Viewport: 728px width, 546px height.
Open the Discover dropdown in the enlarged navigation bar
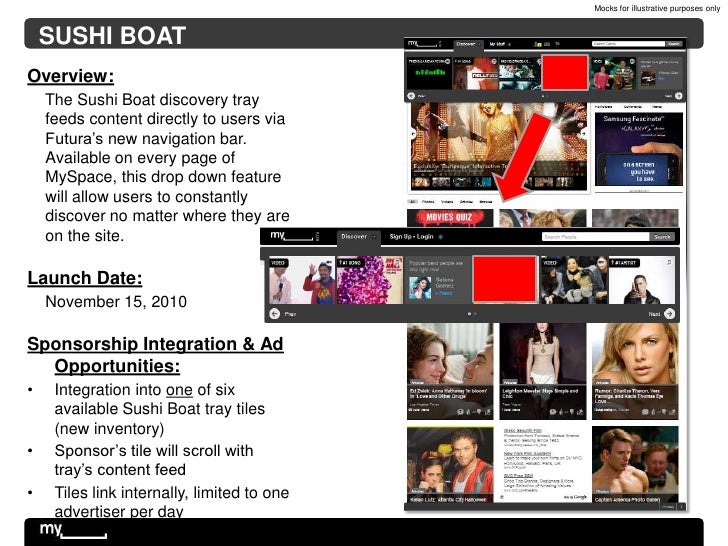coord(358,237)
